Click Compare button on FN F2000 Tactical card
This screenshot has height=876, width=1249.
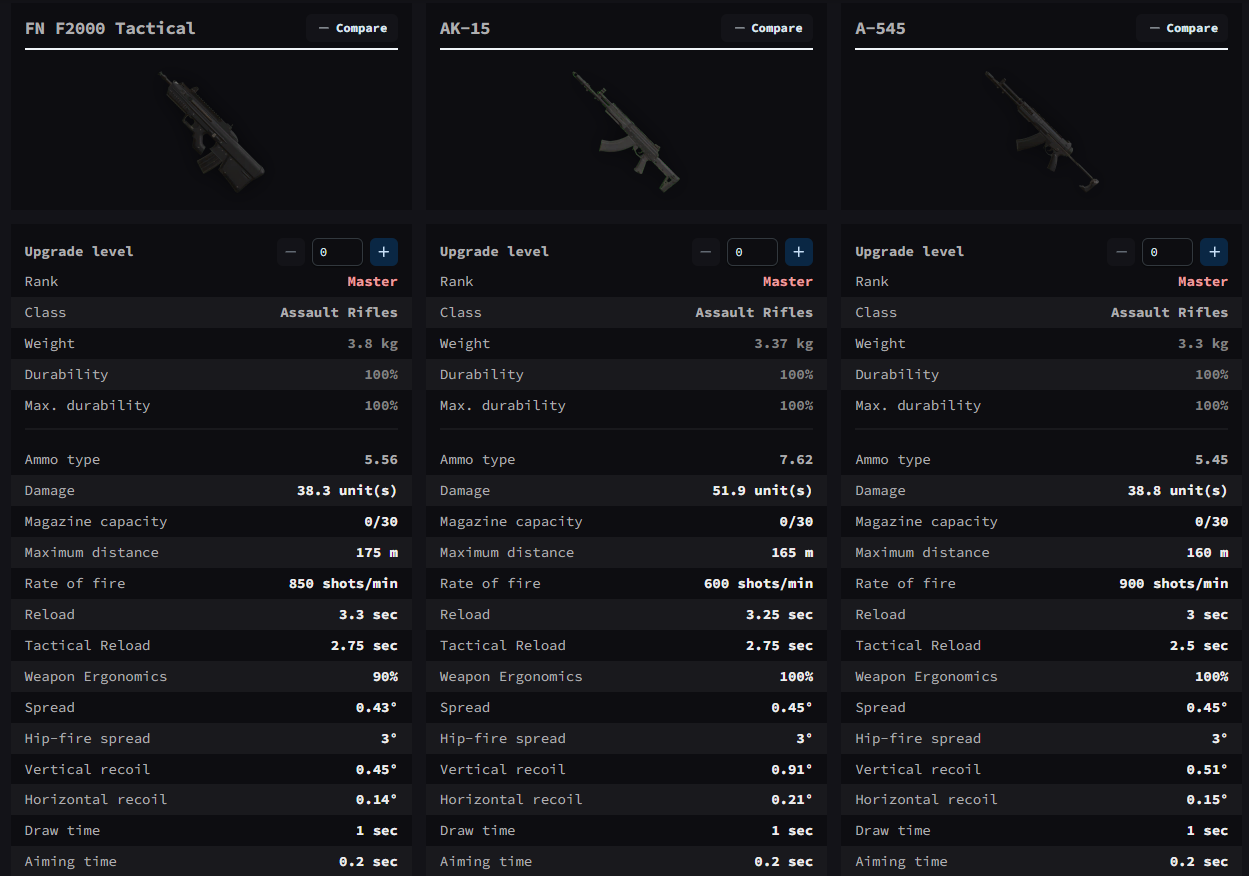(352, 28)
